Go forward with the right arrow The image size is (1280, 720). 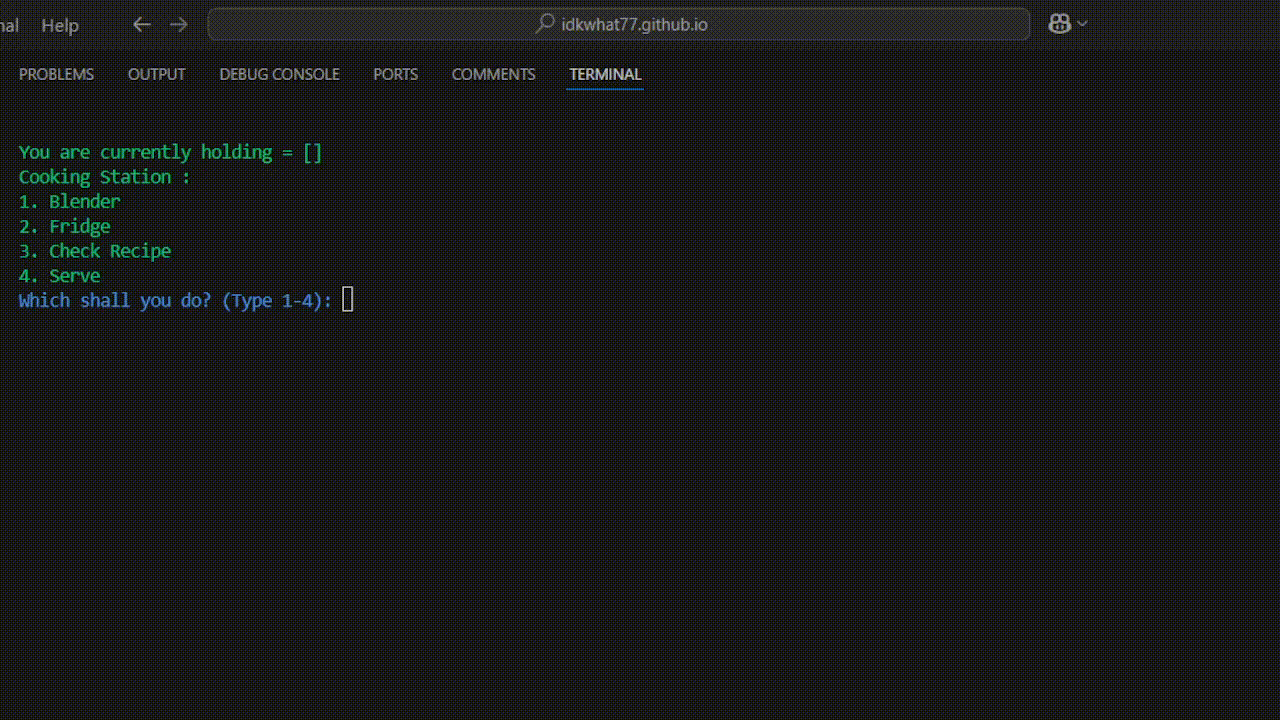[179, 25]
